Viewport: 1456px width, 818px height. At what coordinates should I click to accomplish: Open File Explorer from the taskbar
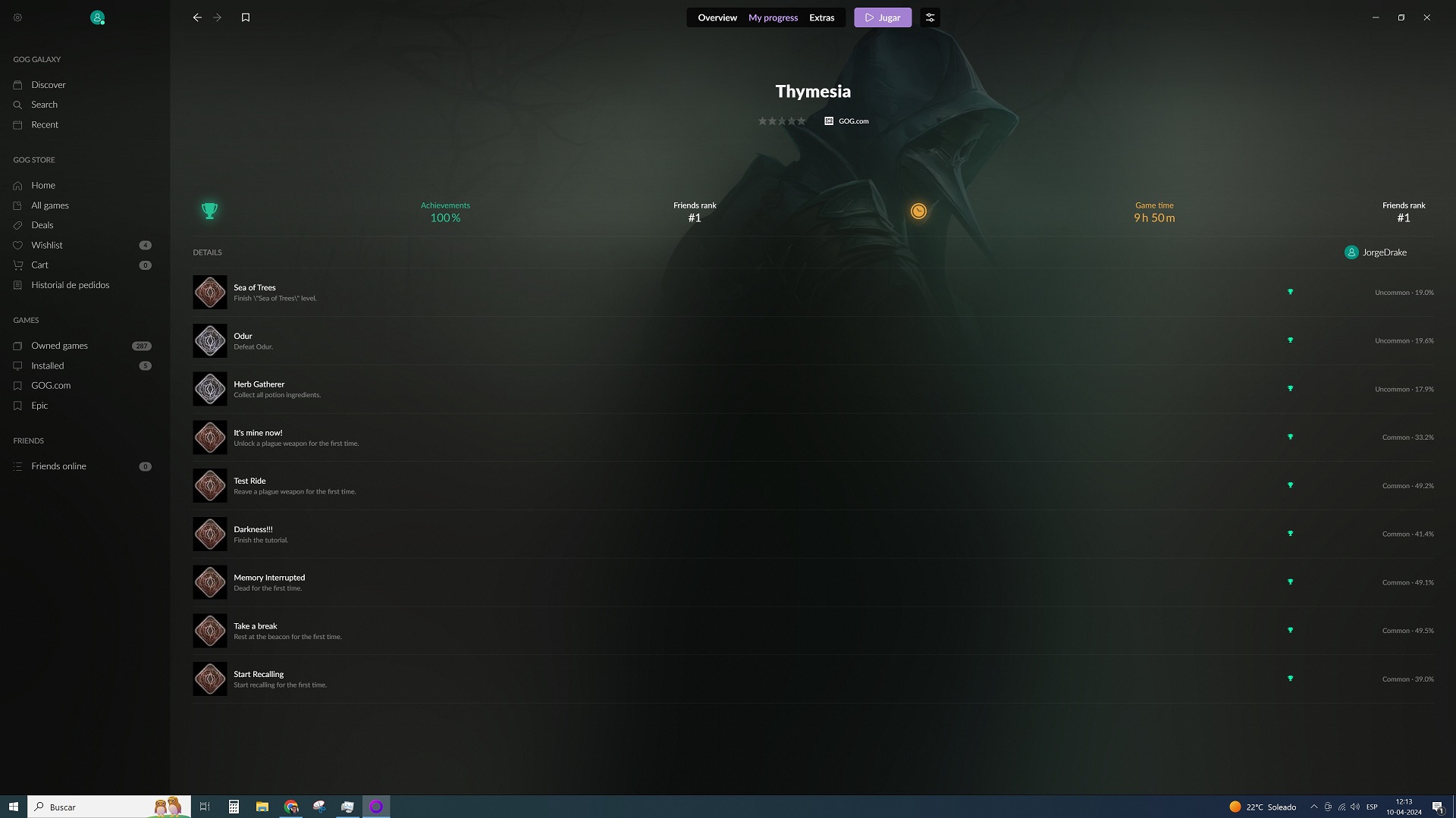(x=262, y=807)
